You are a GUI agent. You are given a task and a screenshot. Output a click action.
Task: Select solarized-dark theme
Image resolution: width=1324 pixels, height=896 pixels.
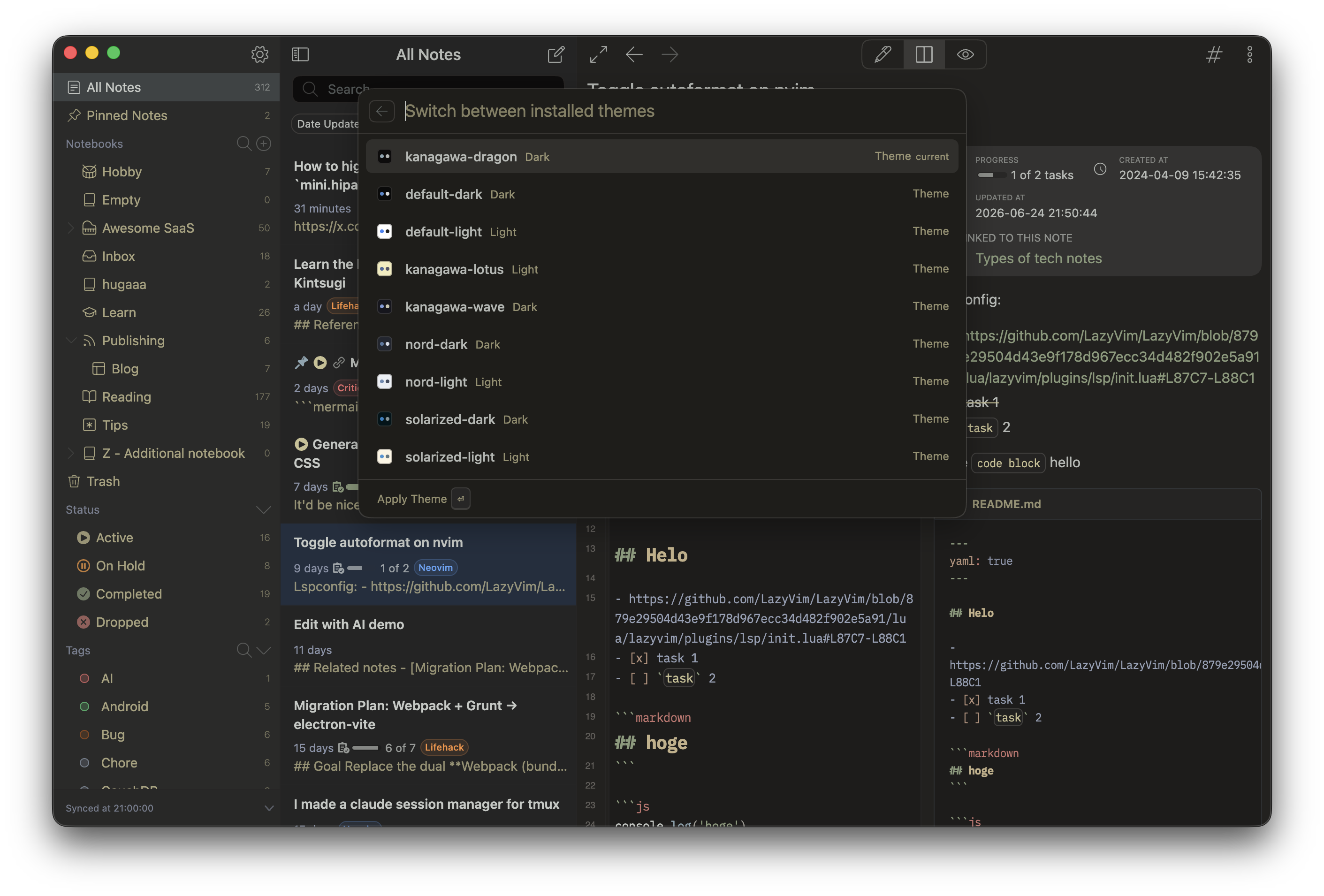pyautogui.click(x=662, y=419)
